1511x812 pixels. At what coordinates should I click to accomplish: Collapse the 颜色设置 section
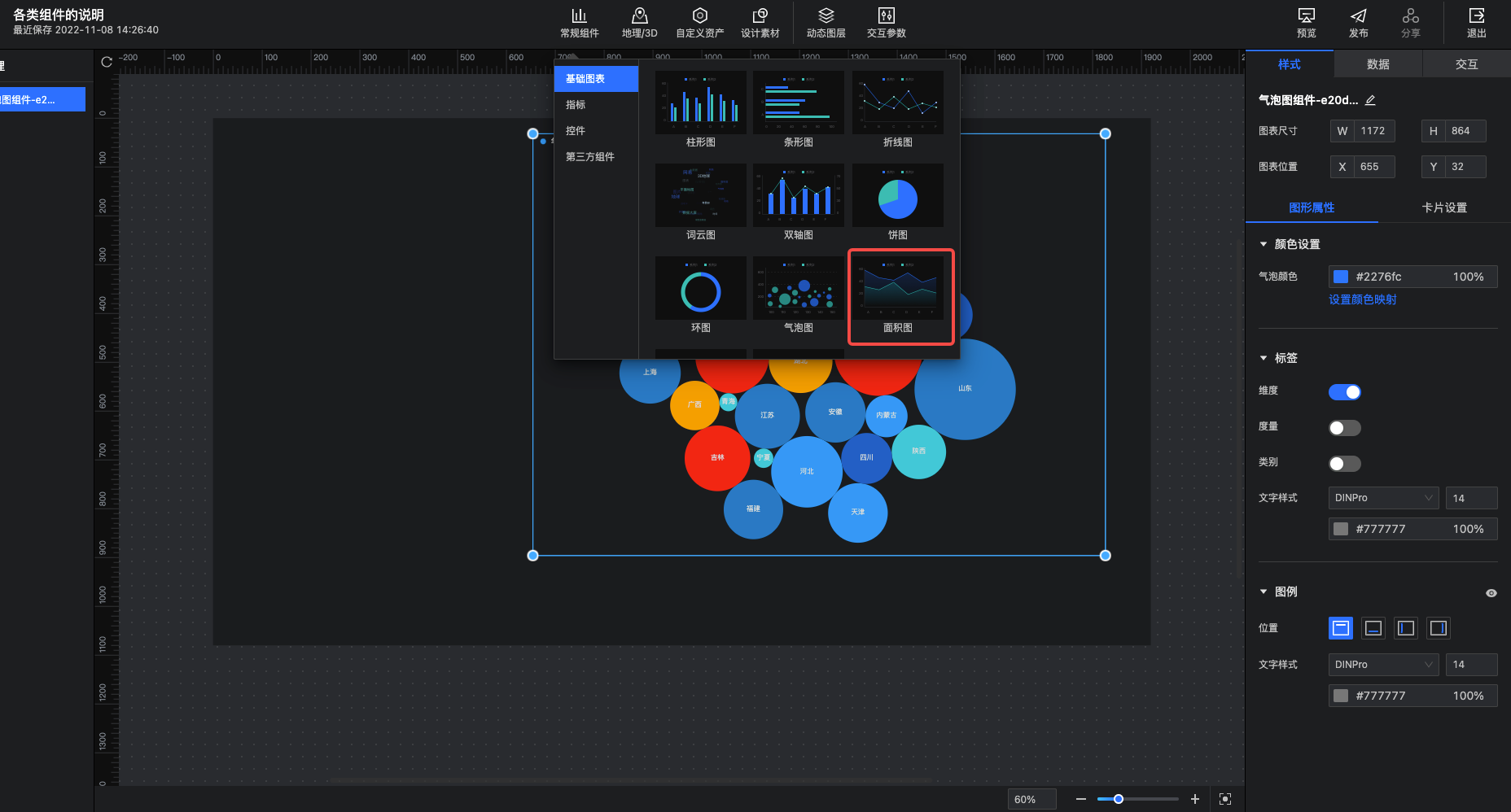(1264, 244)
